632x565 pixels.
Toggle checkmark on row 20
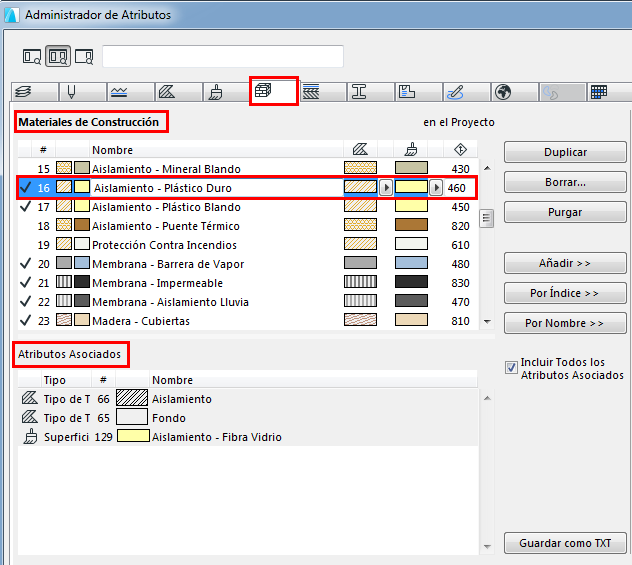coord(25,264)
